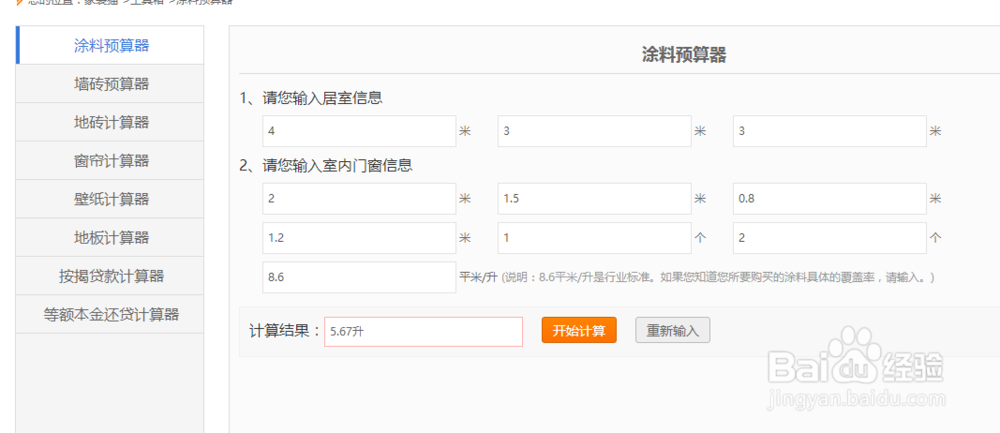Screen dimensions: 1000x433
Task: Click the input field containing 0.8
Action: pos(829,199)
